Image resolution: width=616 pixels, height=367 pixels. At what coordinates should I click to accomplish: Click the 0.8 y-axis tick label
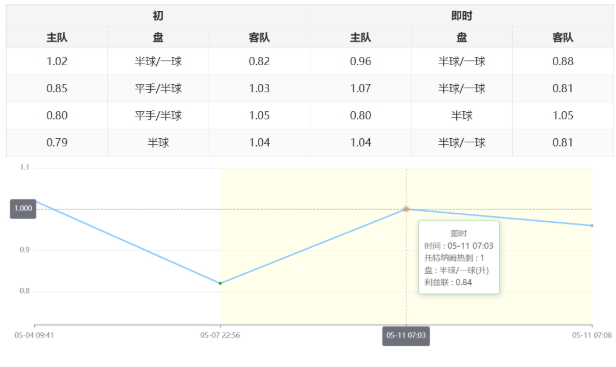(24, 291)
